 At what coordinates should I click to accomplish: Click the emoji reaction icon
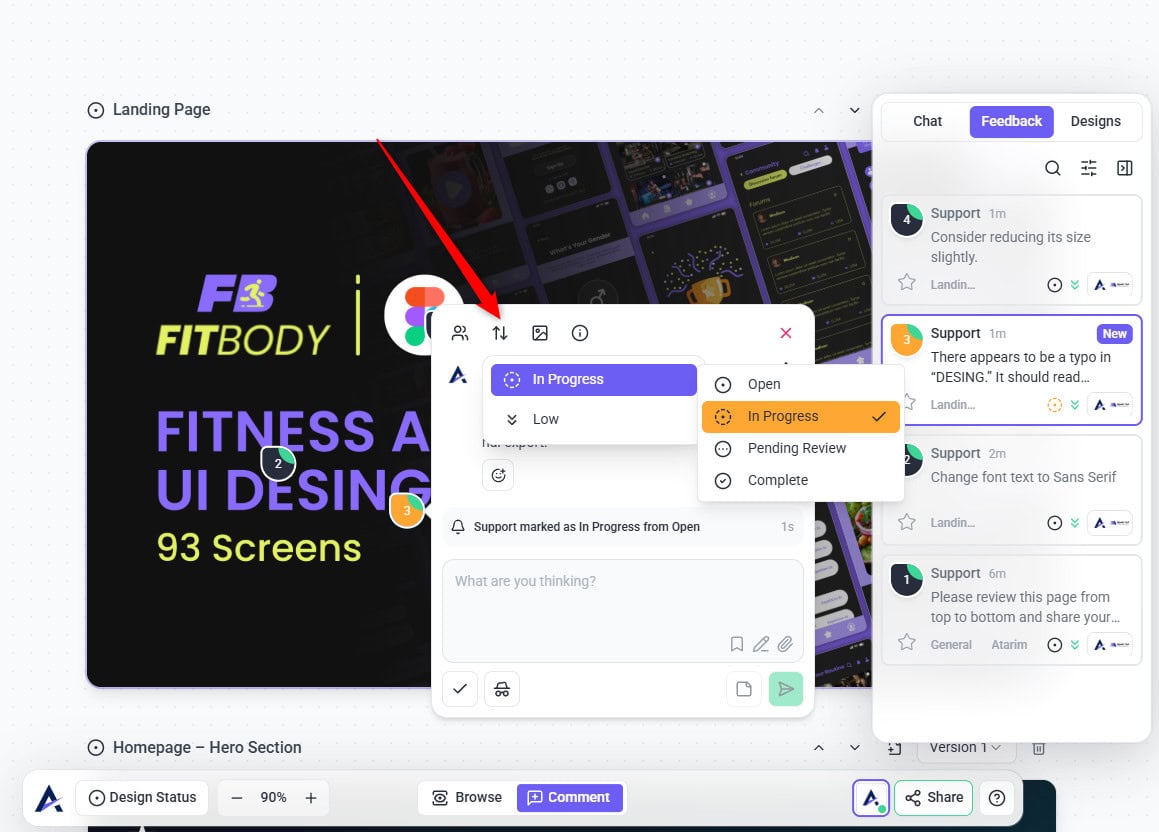(x=498, y=475)
